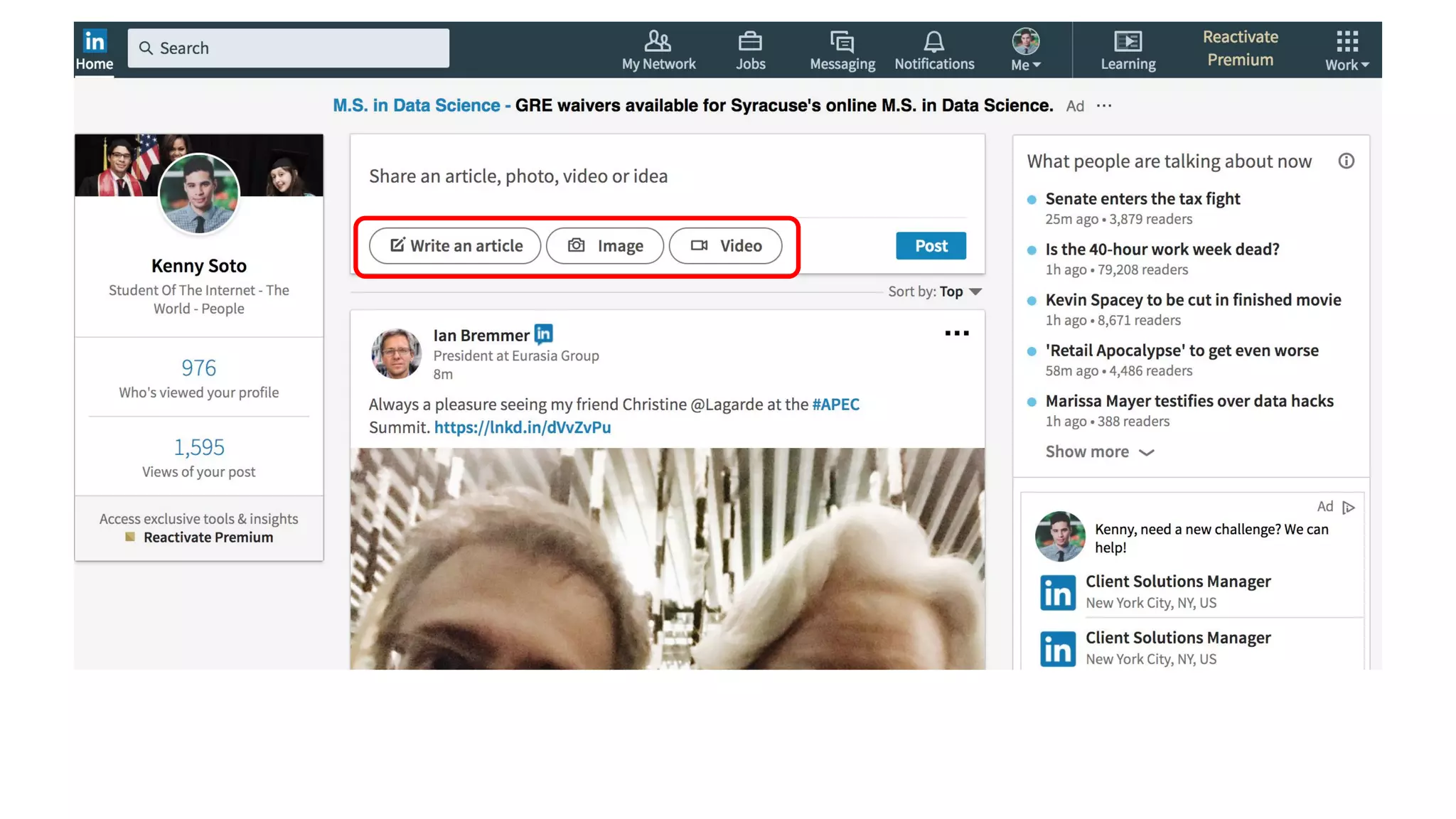Open the Reactivate Premium link in header

tap(1240, 48)
